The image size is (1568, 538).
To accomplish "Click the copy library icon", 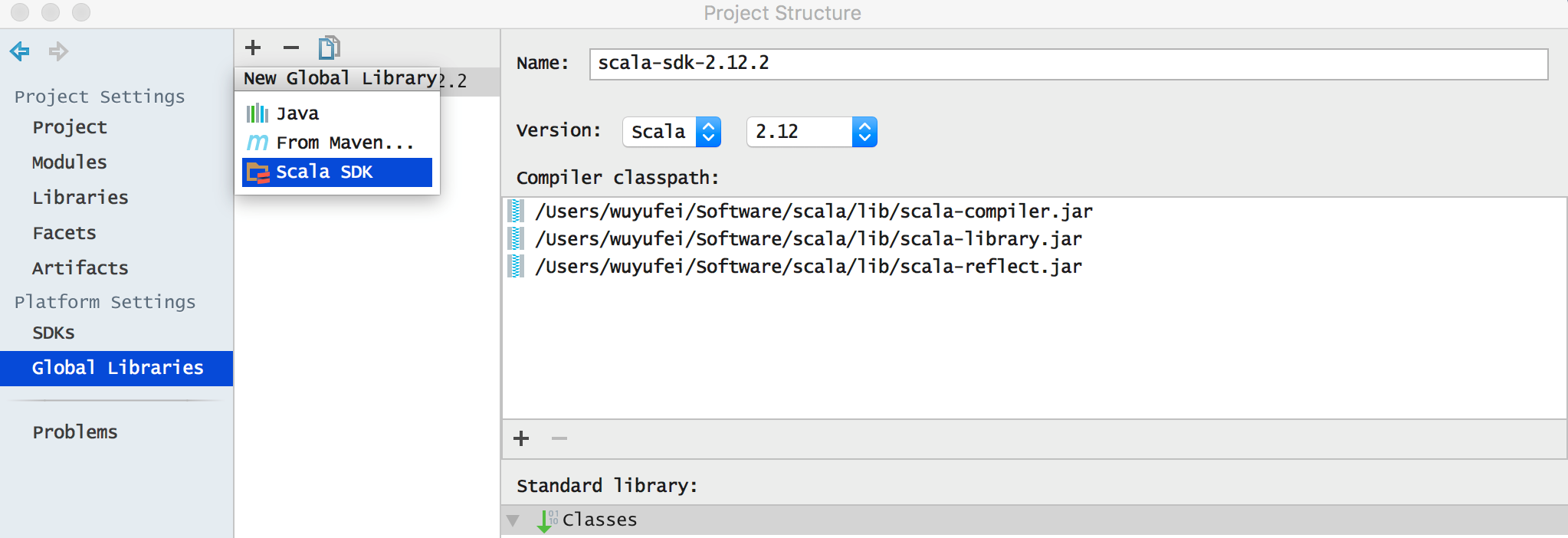I will pos(329,48).
